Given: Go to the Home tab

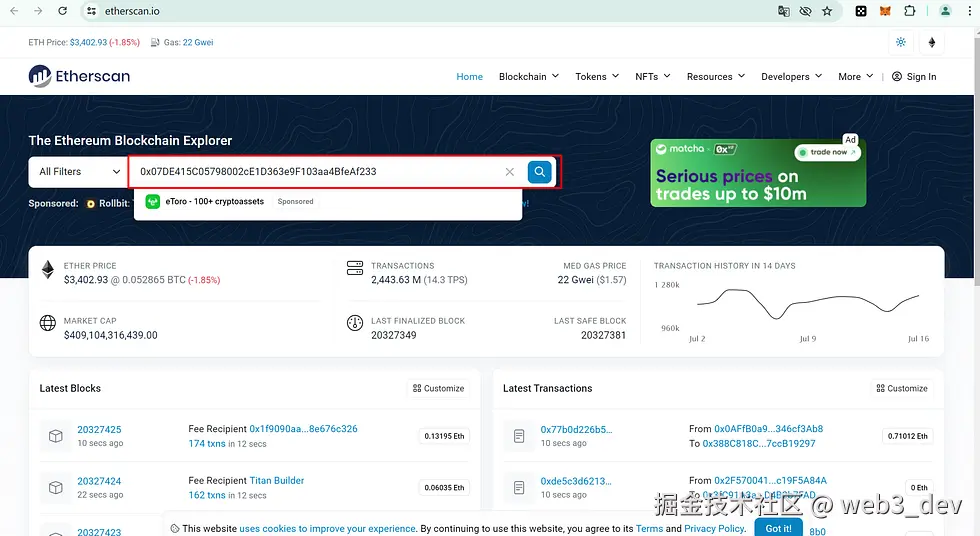Looking at the screenshot, I should click(469, 76).
